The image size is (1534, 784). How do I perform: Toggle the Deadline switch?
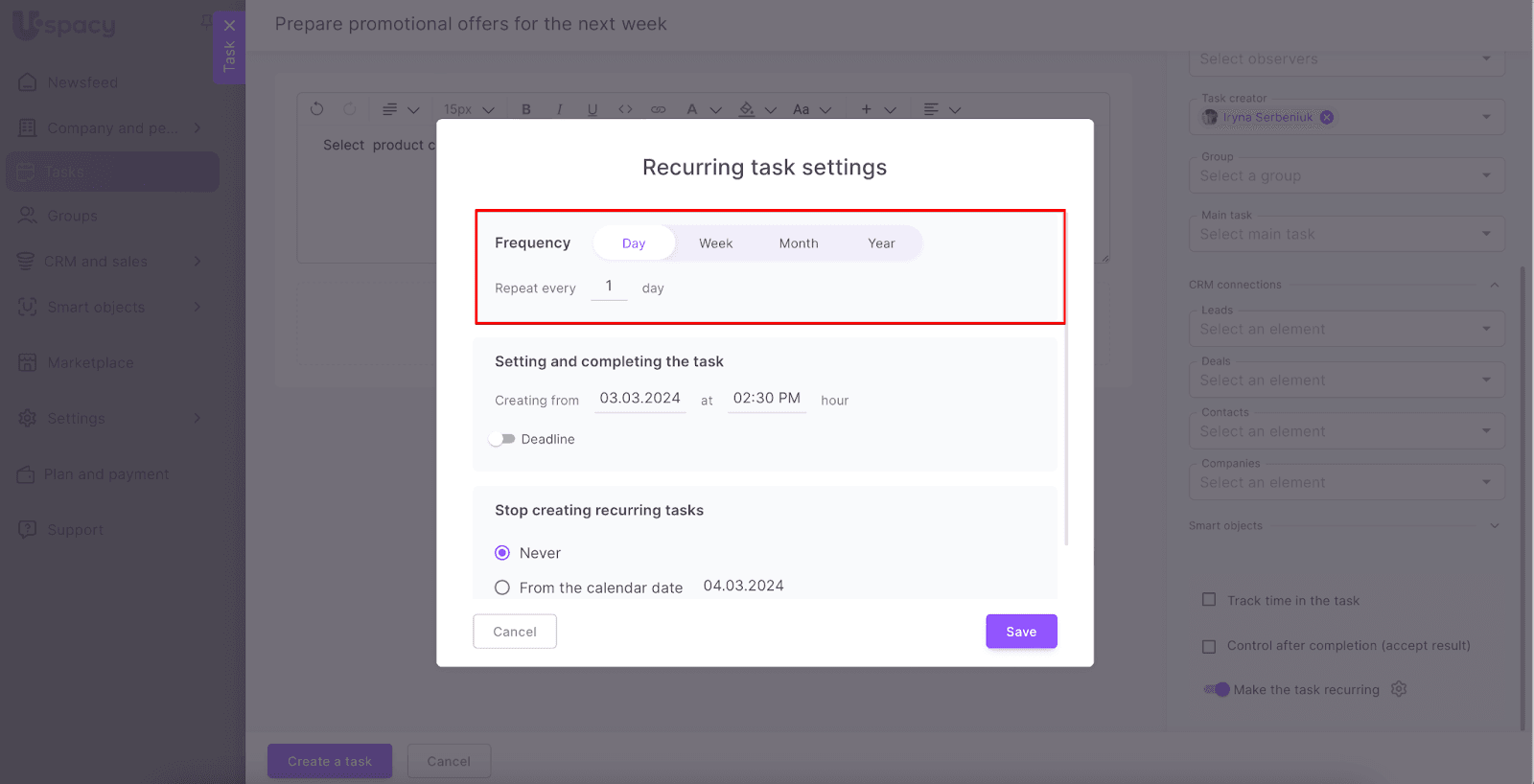502,439
